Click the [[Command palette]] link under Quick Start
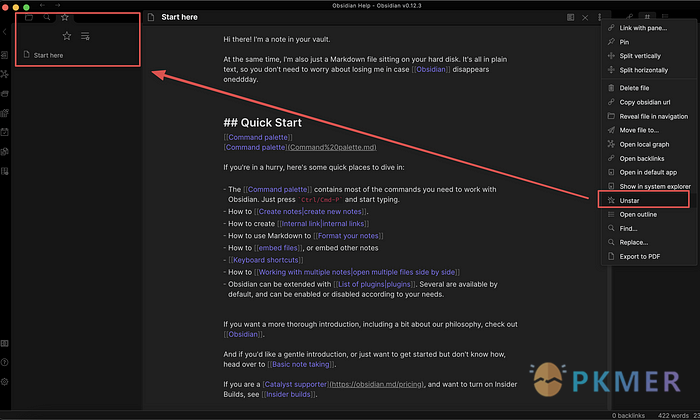700x420 pixels. coord(258,137)
